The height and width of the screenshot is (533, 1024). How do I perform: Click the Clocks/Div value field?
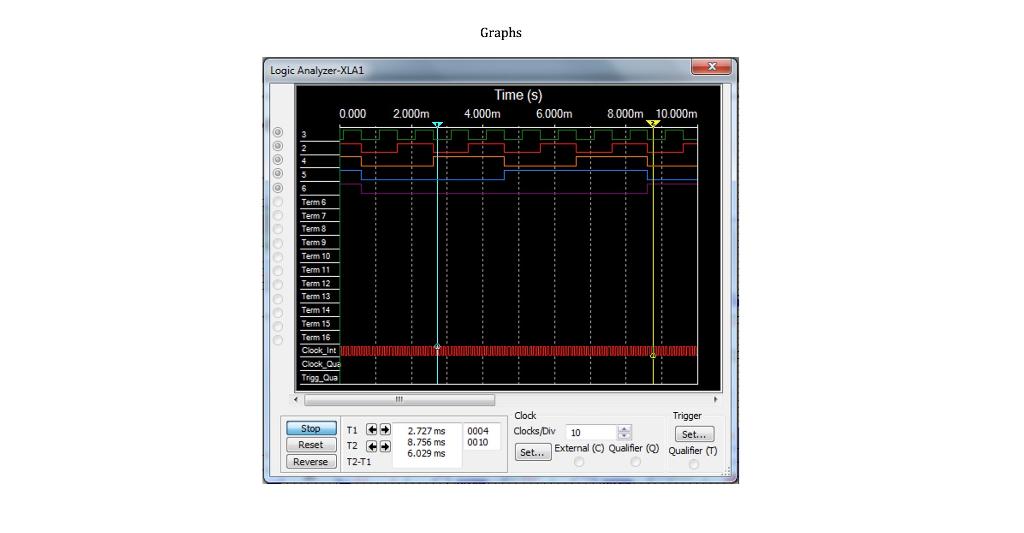(591, 432)
